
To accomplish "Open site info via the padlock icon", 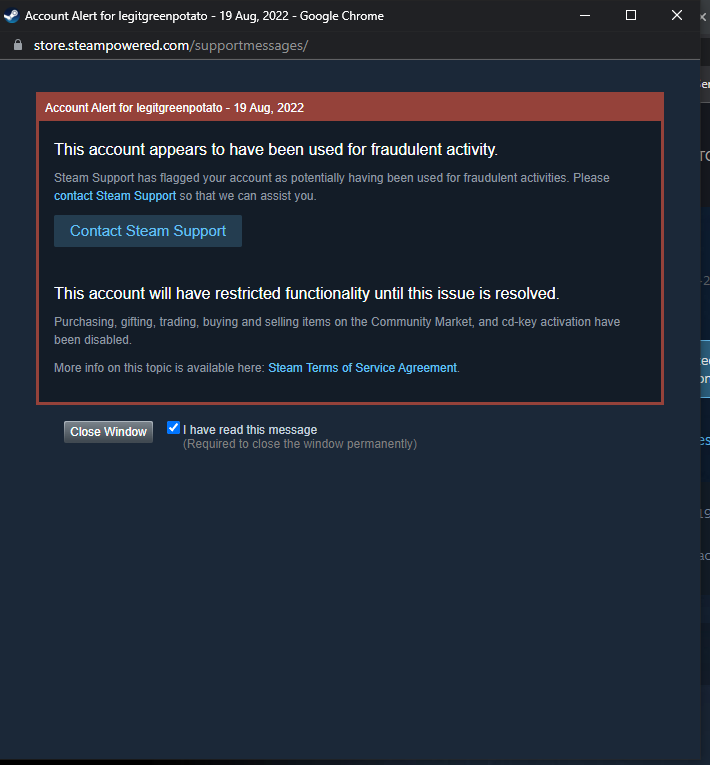I will 18,45.
